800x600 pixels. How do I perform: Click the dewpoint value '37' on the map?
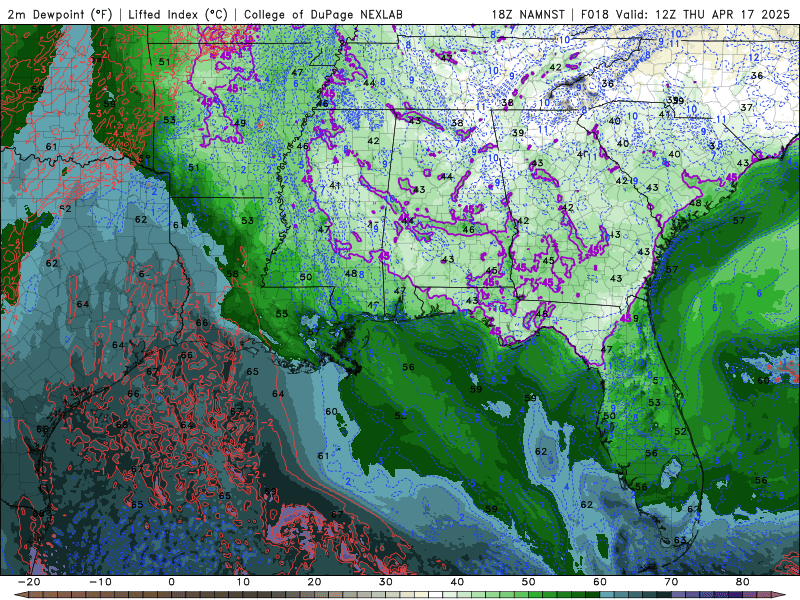click(746, 107)
